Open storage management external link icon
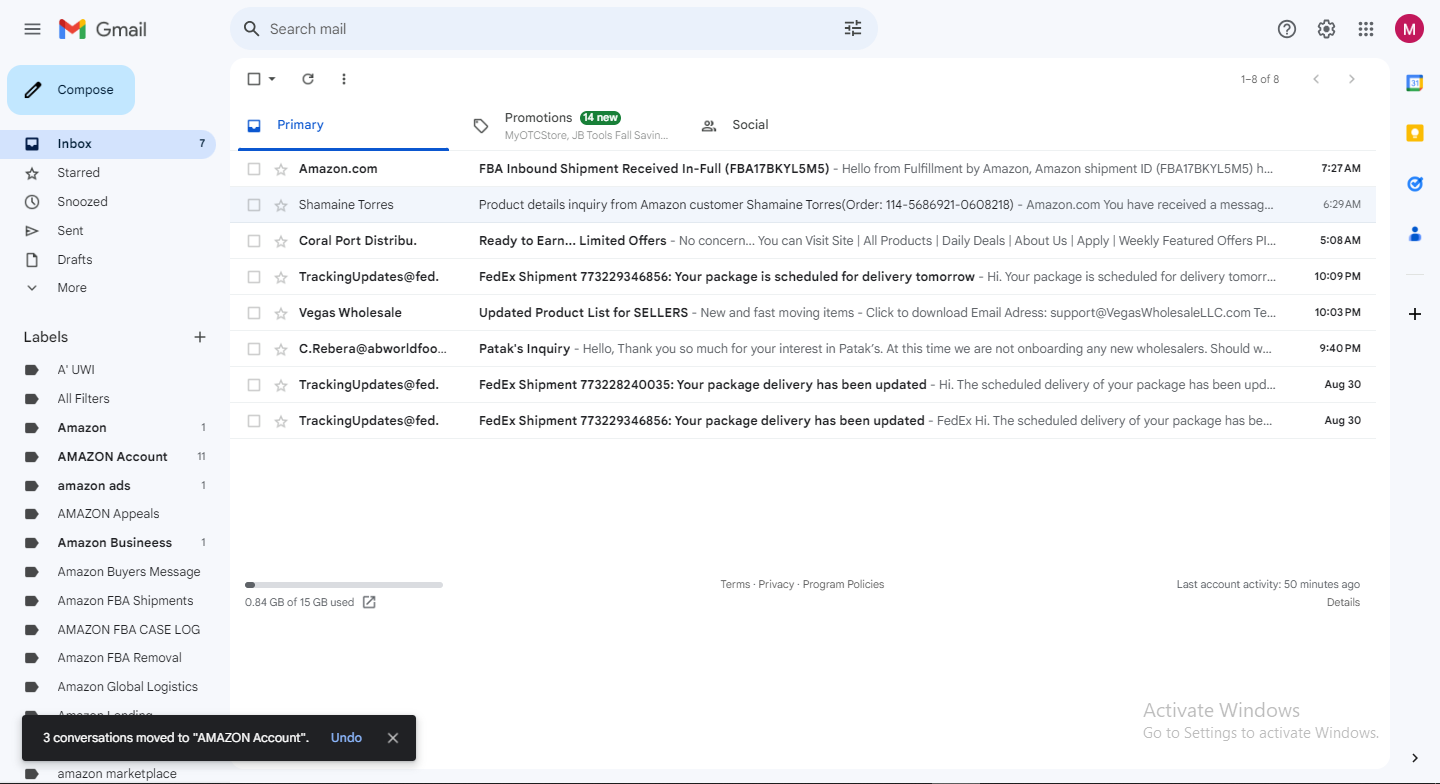1440x784 pixels. click(369, 602)
